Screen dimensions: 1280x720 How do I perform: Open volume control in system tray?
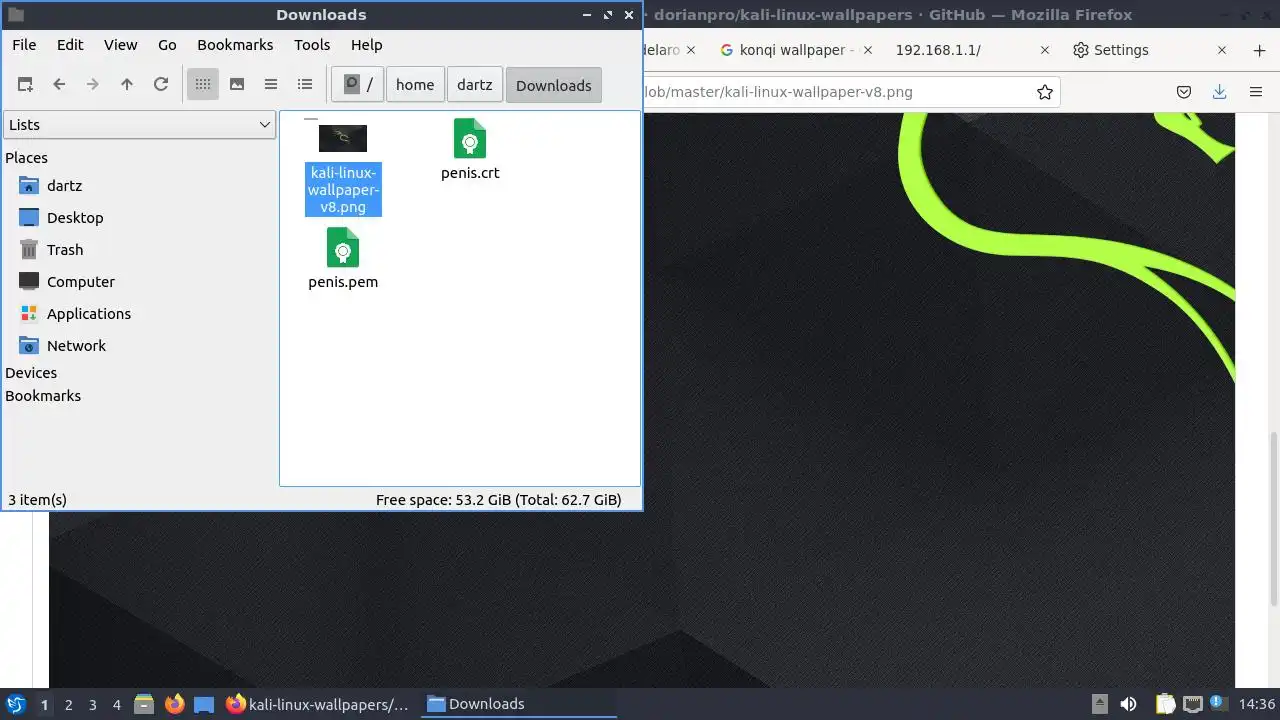(x=1128, y=704)
